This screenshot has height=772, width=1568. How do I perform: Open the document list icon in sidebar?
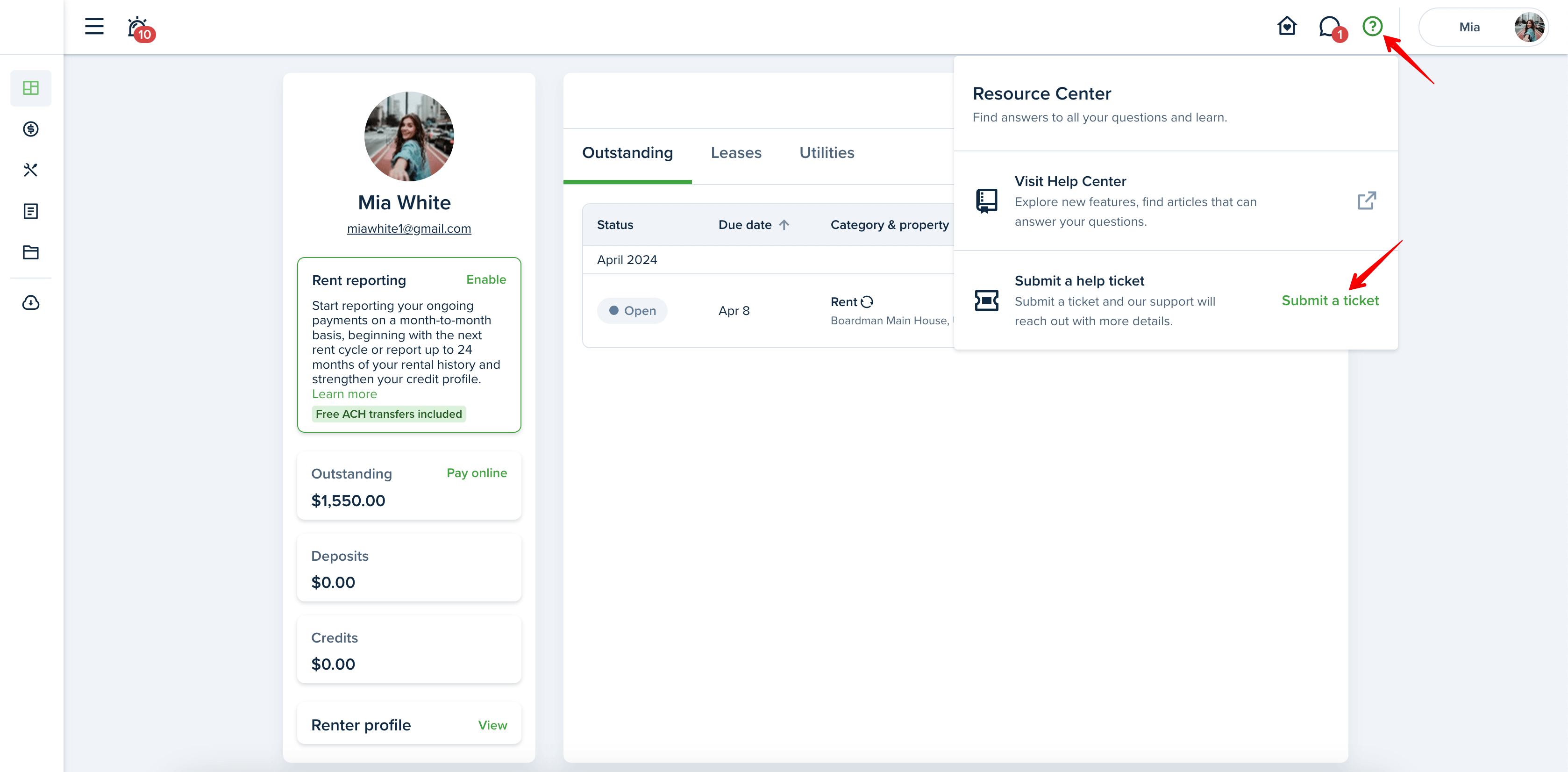[30, 211]
